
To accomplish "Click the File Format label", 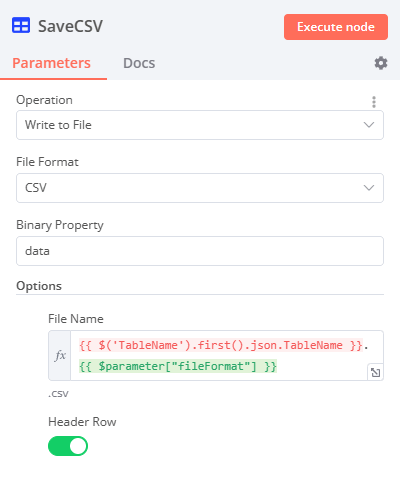I will point(47,162).
